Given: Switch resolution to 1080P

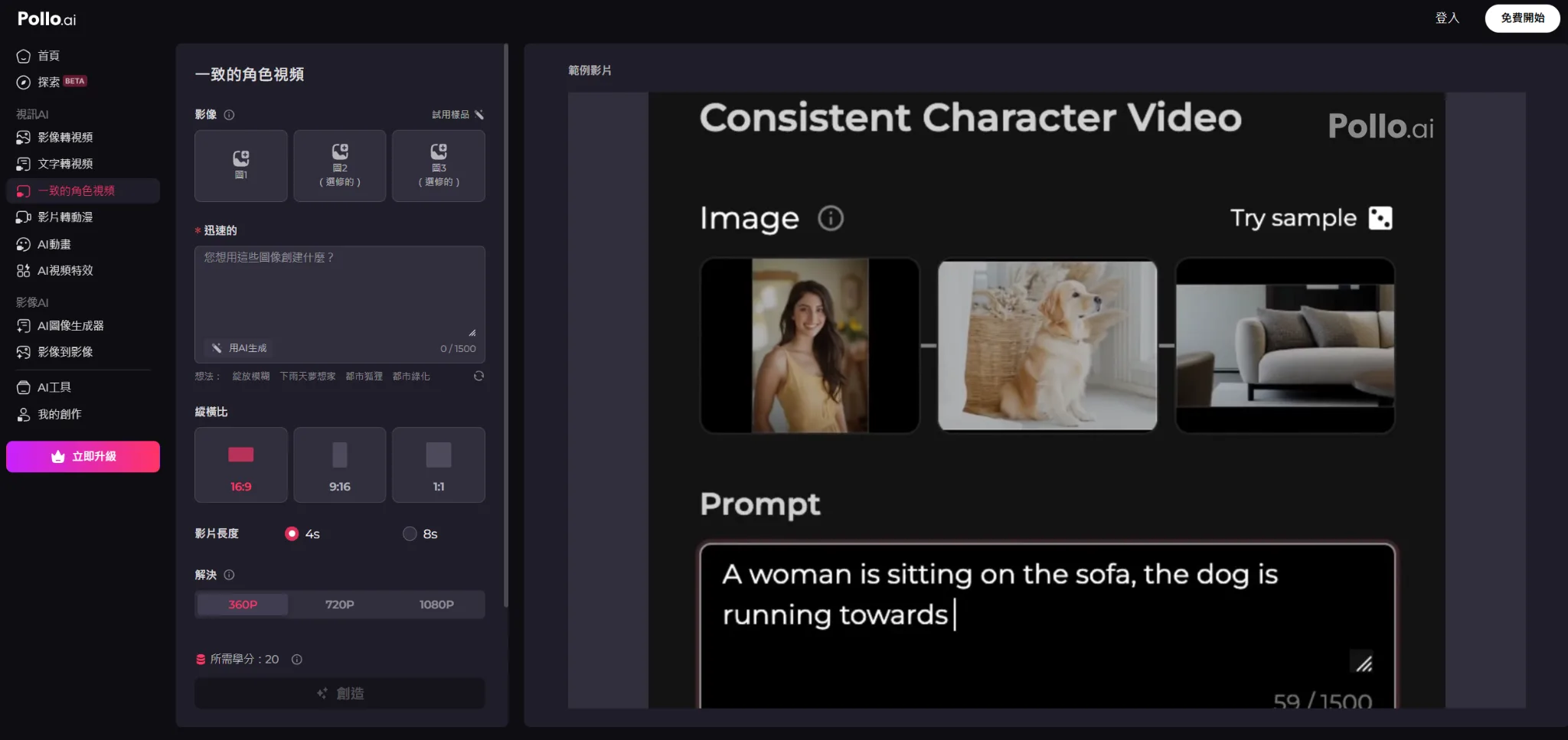Looking at the screenshot, I should (436, 605).
